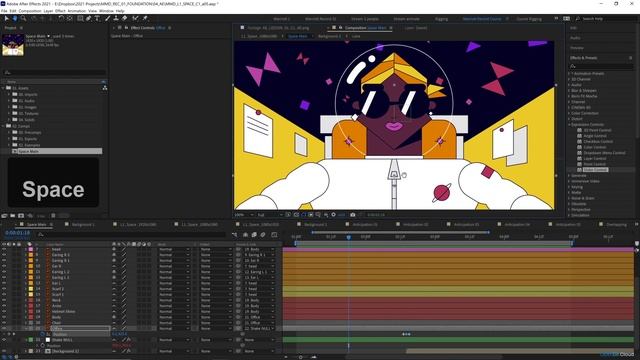The width and height of the screenshot is (640, 360).
Task: Open the viewer resolution Full dropdown
Action: [x=269, y=215]
